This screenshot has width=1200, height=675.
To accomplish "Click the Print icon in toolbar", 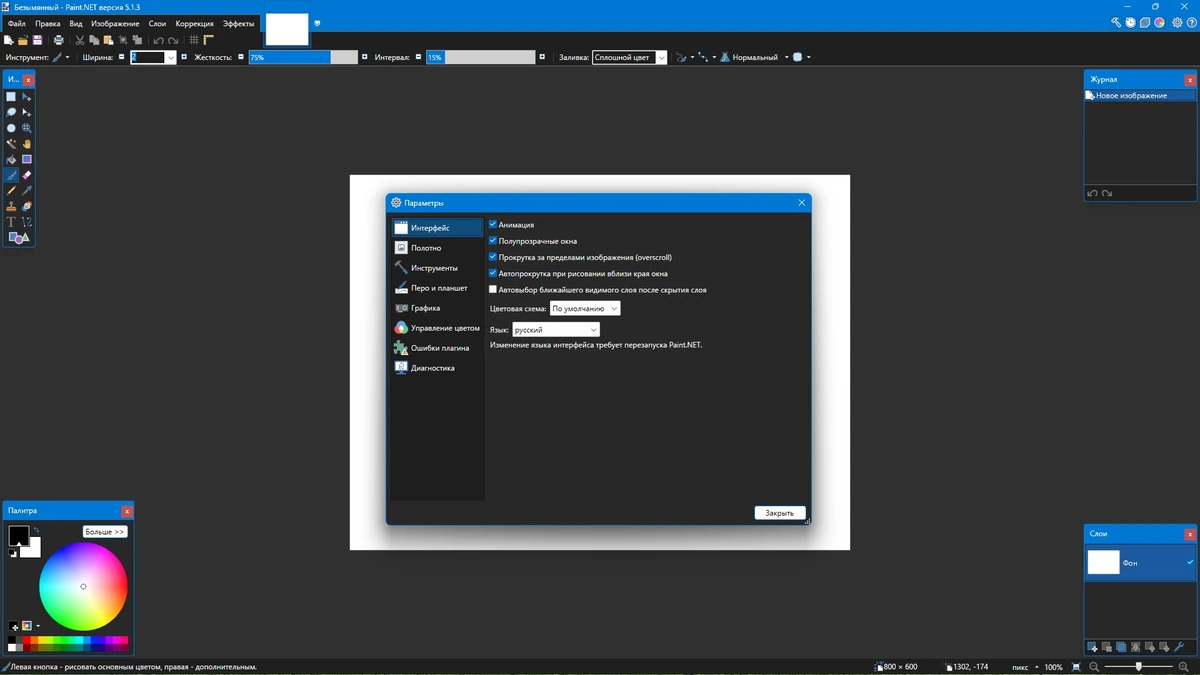I will [x=58, y=40].
